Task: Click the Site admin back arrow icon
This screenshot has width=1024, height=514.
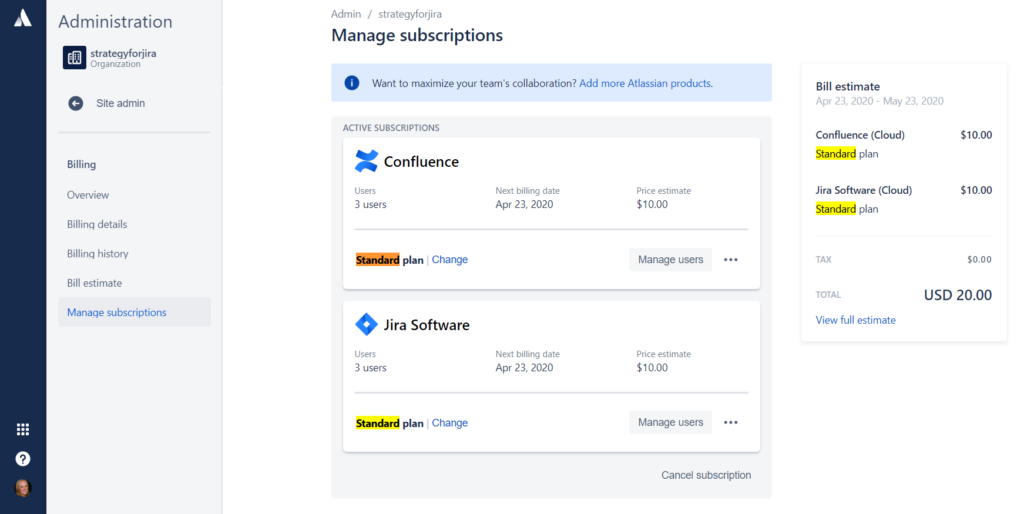Action: (76, 103)
